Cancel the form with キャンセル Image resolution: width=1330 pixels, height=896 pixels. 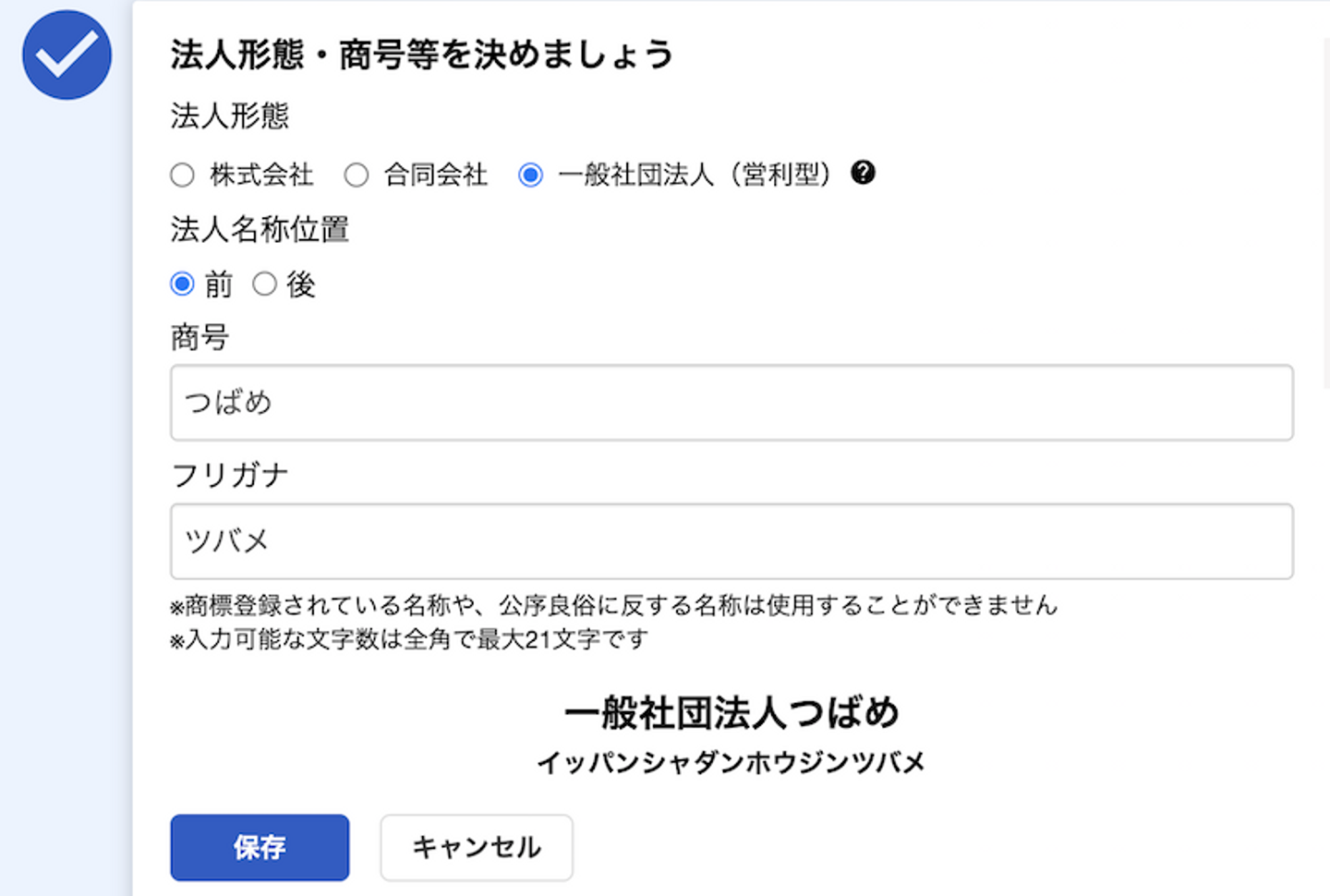pyautogui.click(x=476, y=847)
